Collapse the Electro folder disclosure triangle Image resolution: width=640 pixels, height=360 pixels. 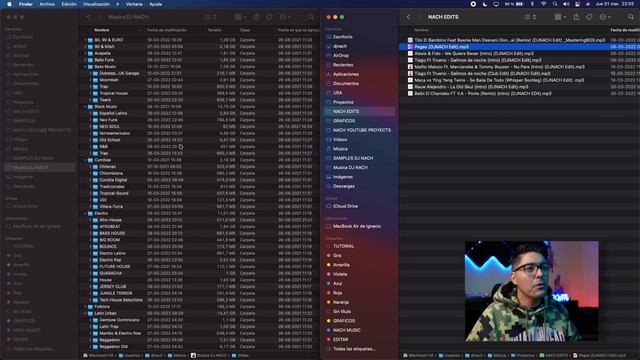pos(86,213)
